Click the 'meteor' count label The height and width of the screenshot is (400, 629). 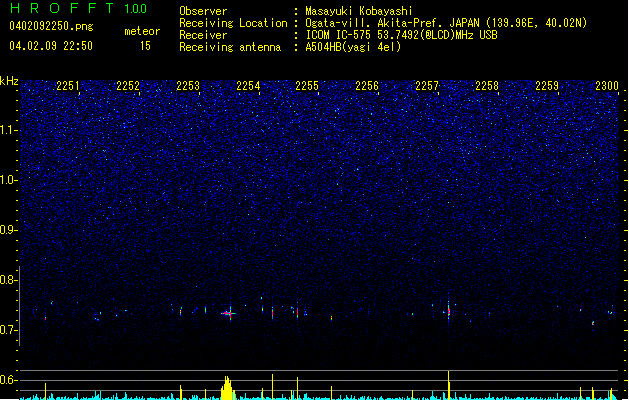click(x=142, y=31)
